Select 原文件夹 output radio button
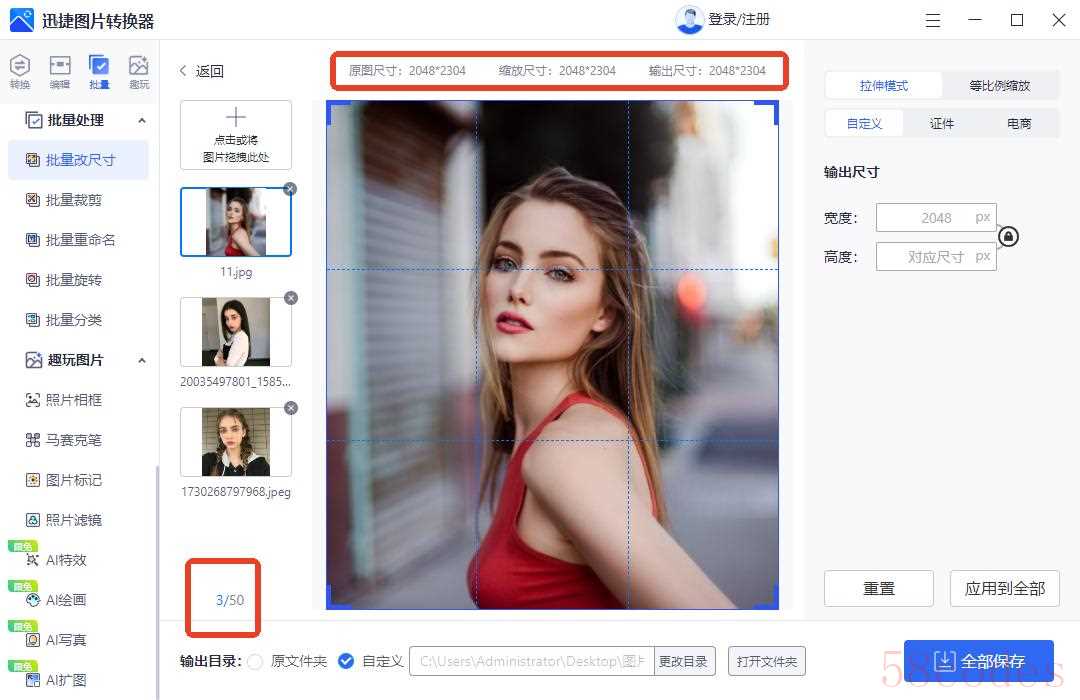This screenshot has width=1080, height=700. (x=256, y=661)
